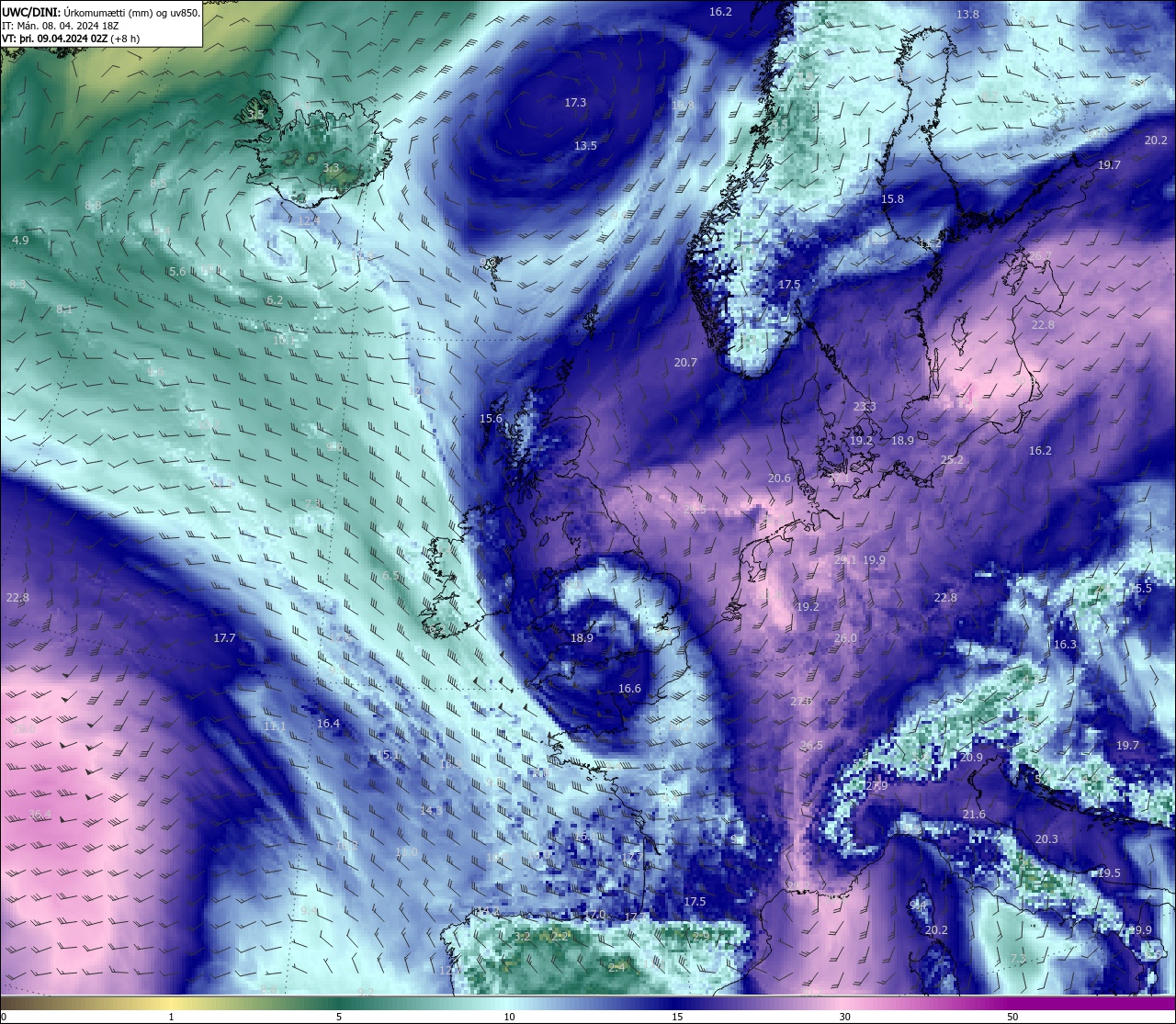Click the 17.7 value over the Atlantic
The height and width of the screenshot is (1024, 1176).
224,638
